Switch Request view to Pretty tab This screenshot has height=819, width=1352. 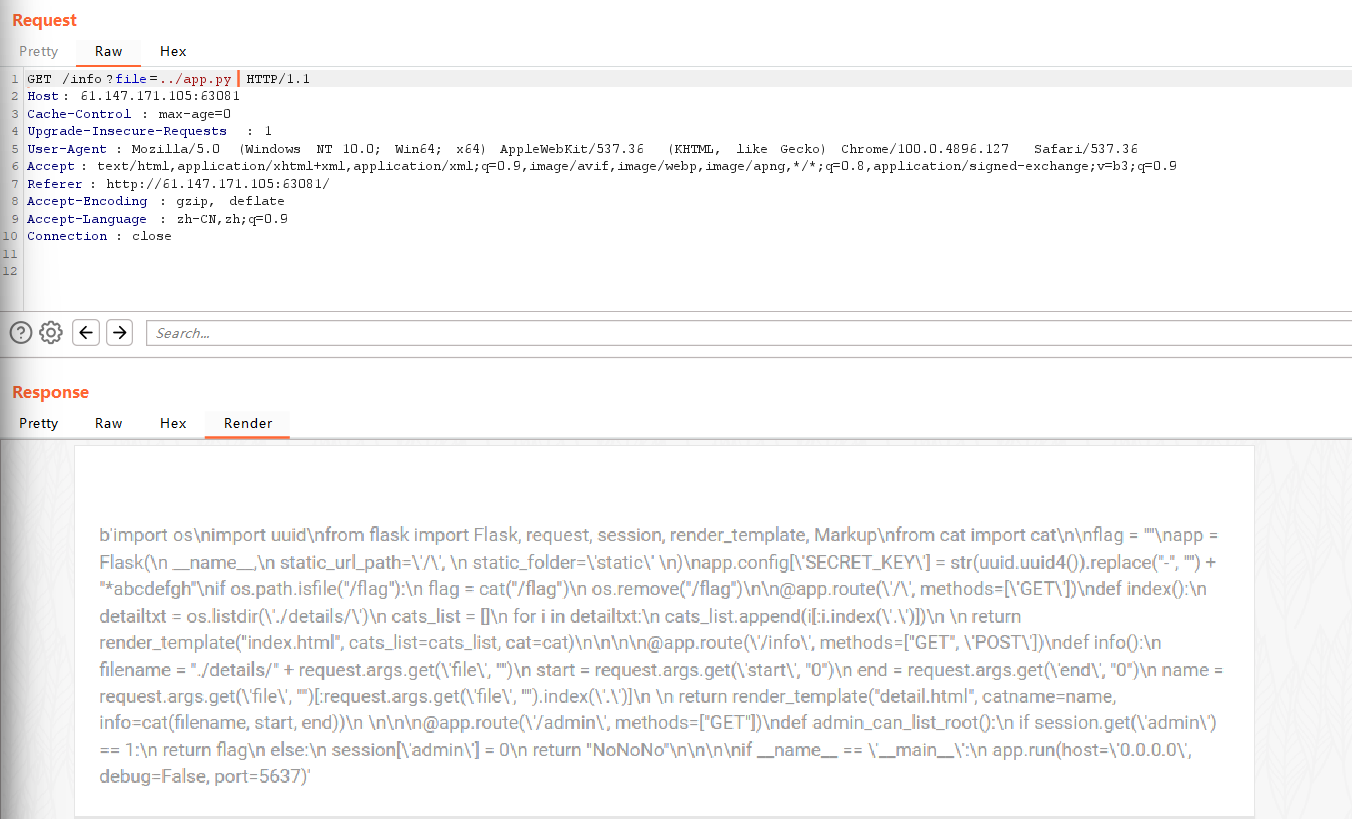tap(39, 51)
